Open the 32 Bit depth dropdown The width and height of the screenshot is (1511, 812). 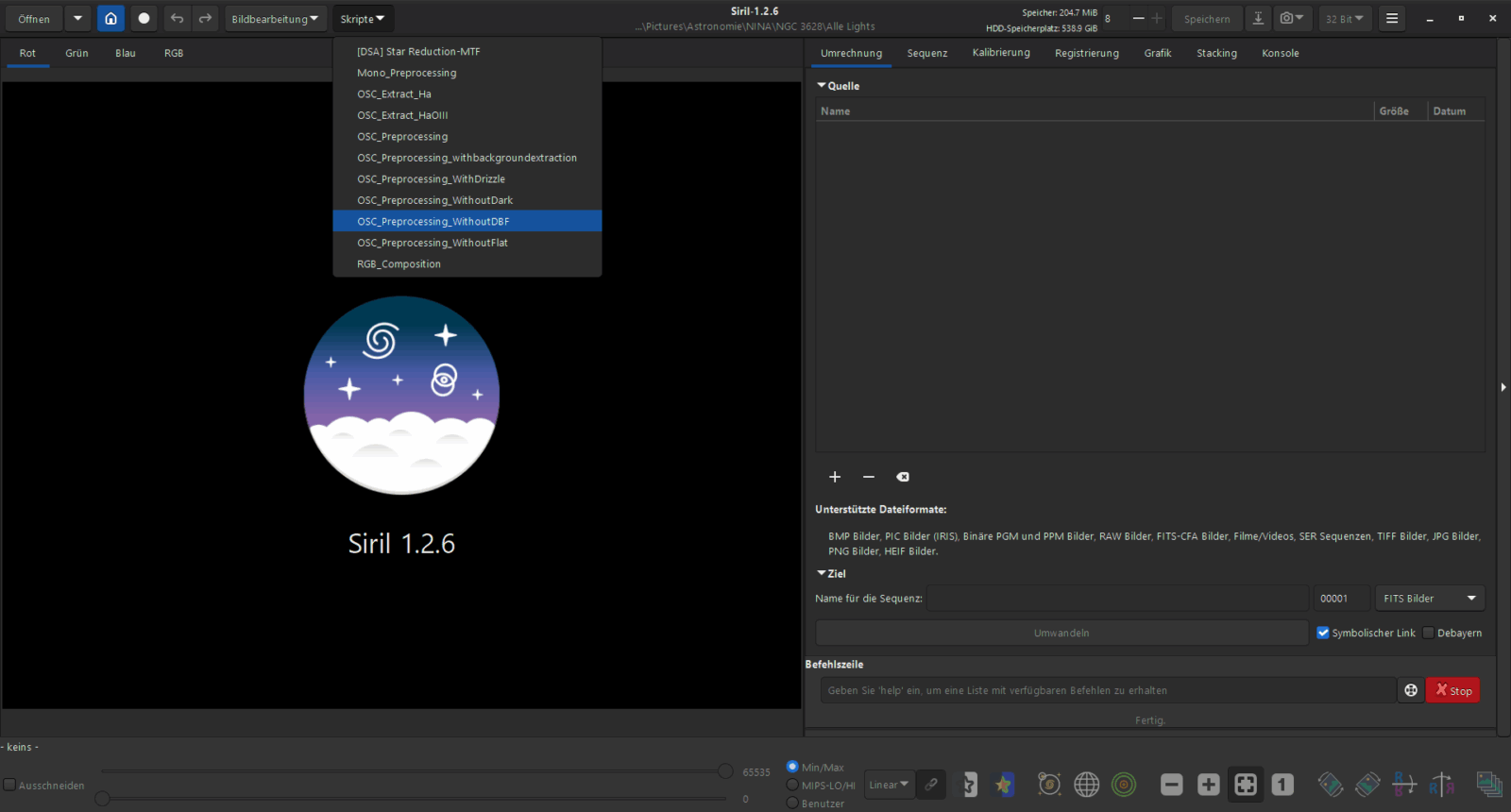pyautogui.click(x=1344, y=18)
